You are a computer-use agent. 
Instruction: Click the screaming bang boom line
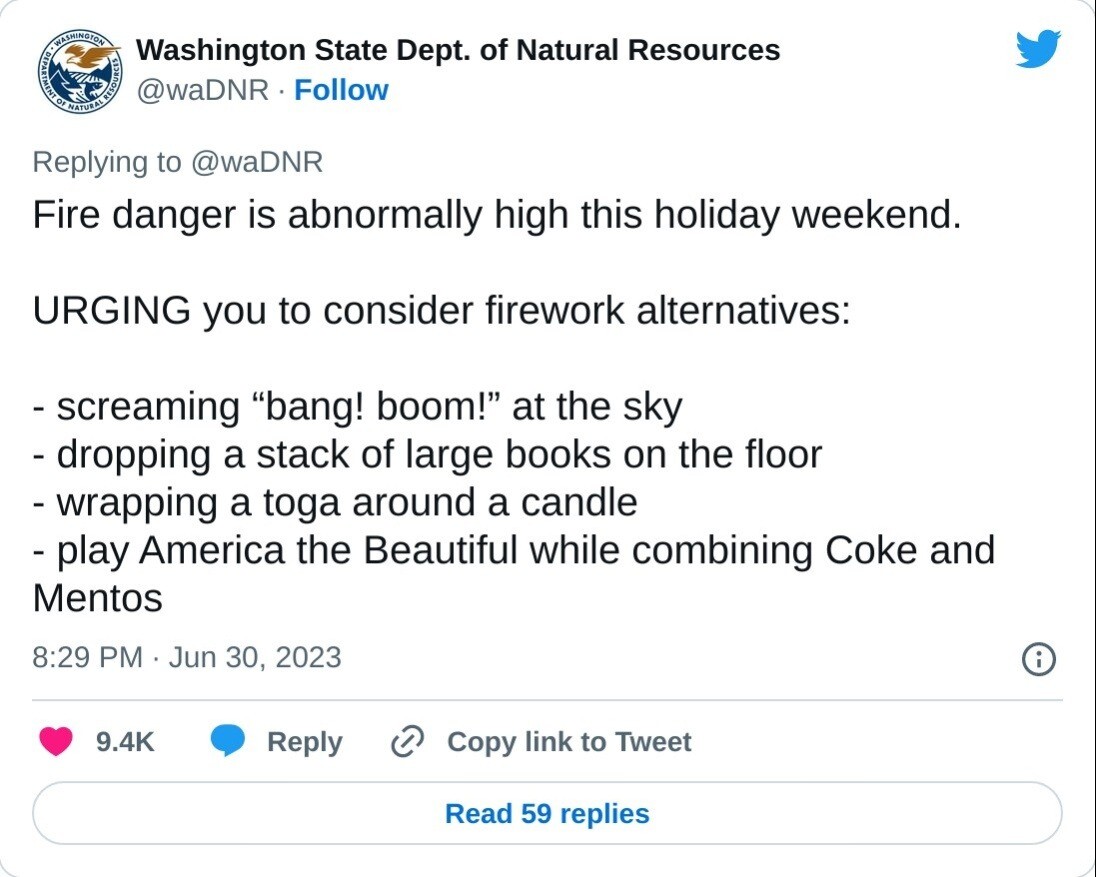coord(357,407)
